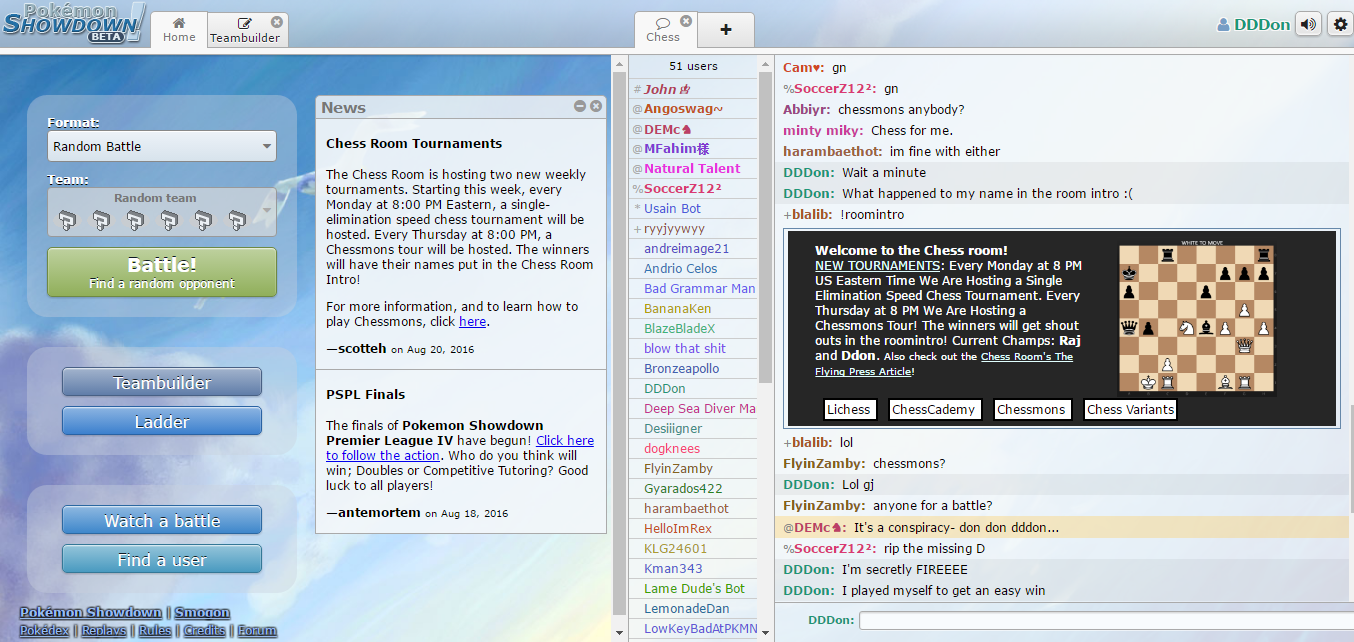Viewport: 1354px width, 642px height.
Task: Open the DDDon account name at top right
Action: tap(1253, 25)
